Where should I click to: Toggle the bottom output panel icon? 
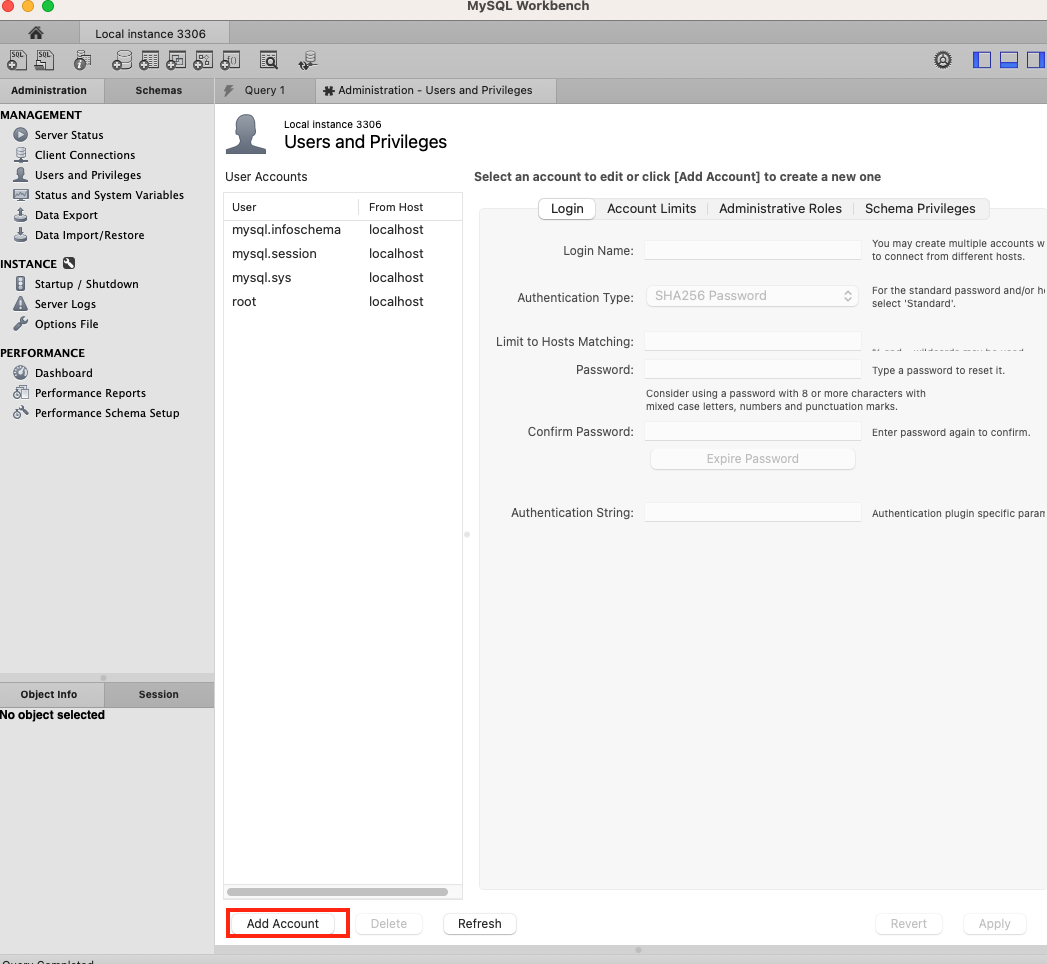[x=1008, y=60]
